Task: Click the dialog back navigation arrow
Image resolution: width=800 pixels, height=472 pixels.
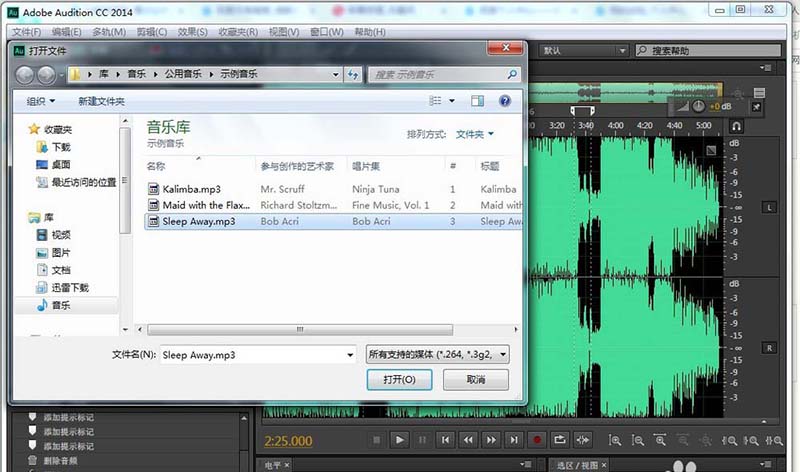Action: 24,75
